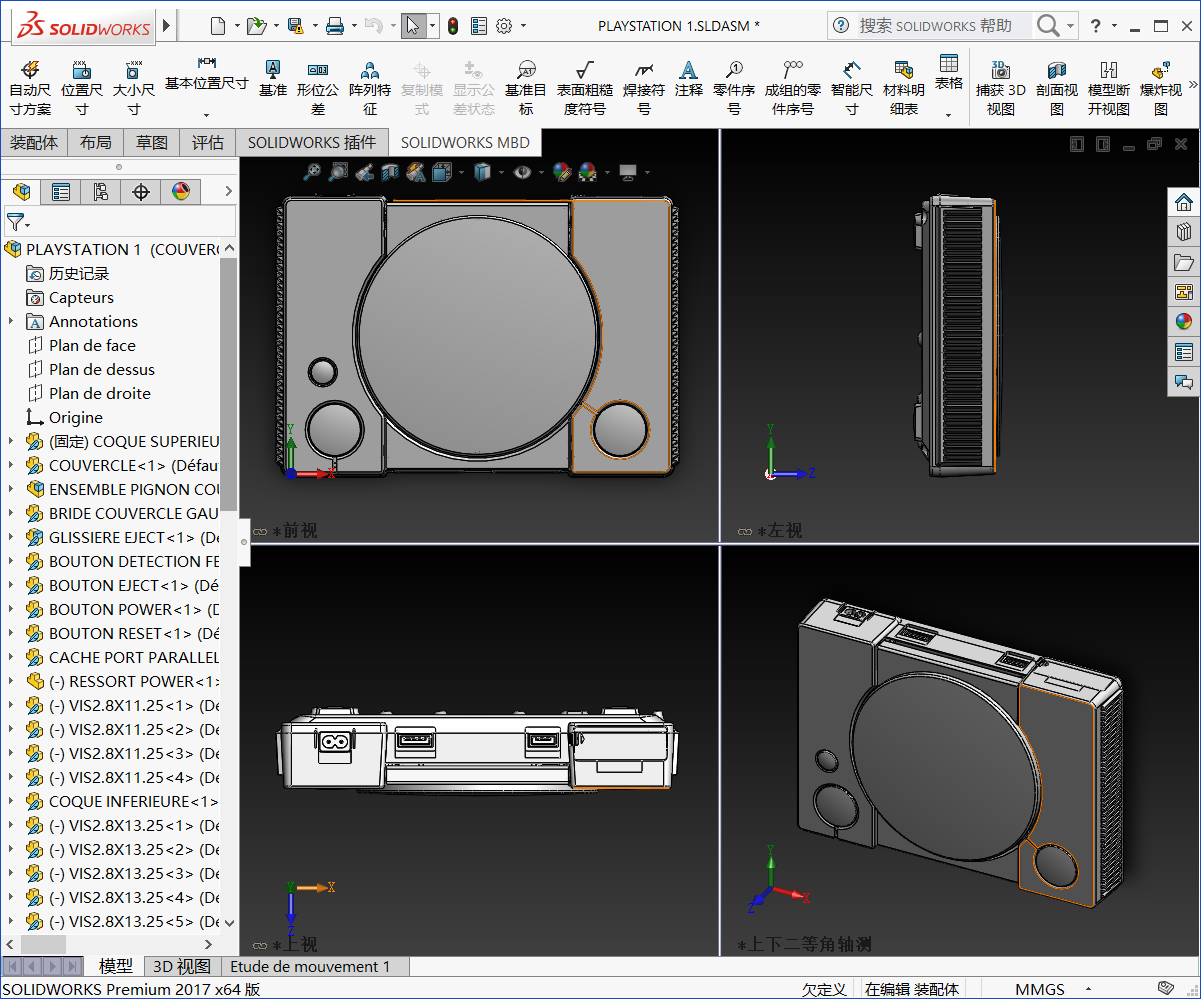Image resolution: width=1201 pixels, height=999 pixels.
Task: Open the Edit Appearance color sphere icon
Action: 562,173
